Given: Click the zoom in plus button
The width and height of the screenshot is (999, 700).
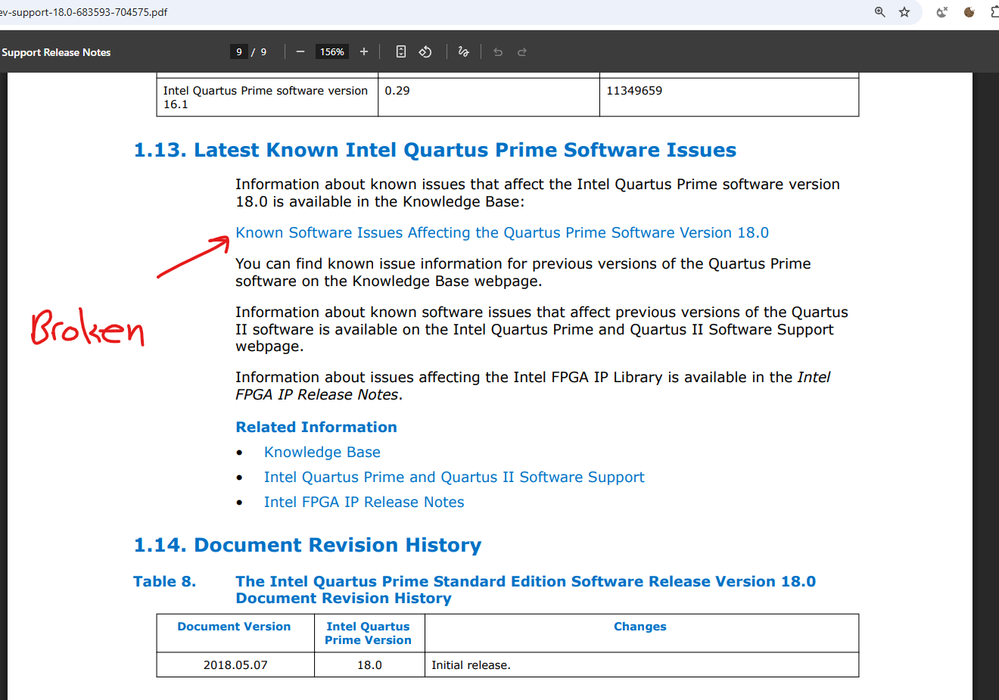Looking at the screenshot, I should point(364,52).
